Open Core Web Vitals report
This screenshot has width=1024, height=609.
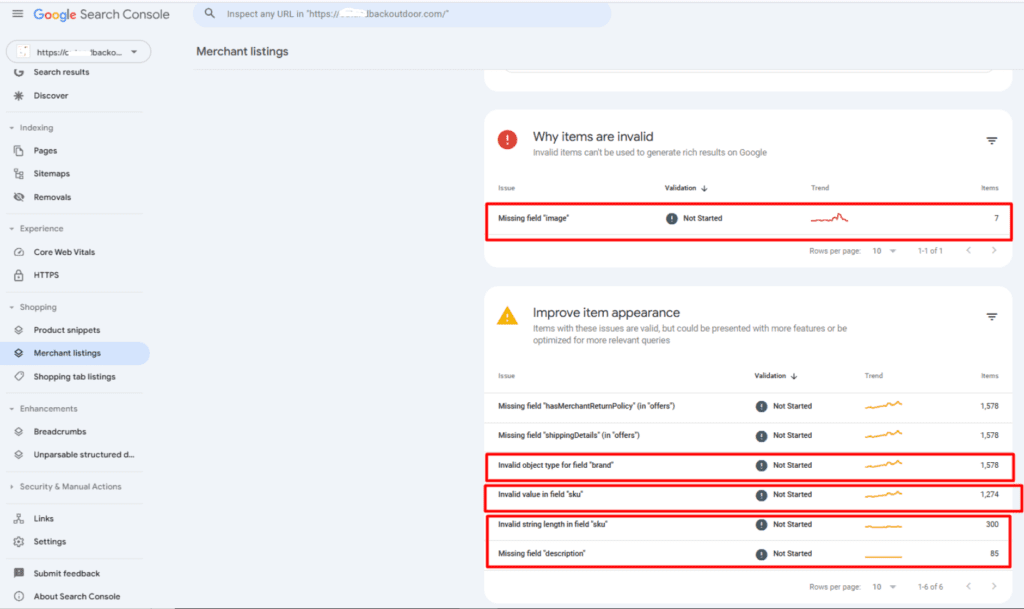click(64, 252)
